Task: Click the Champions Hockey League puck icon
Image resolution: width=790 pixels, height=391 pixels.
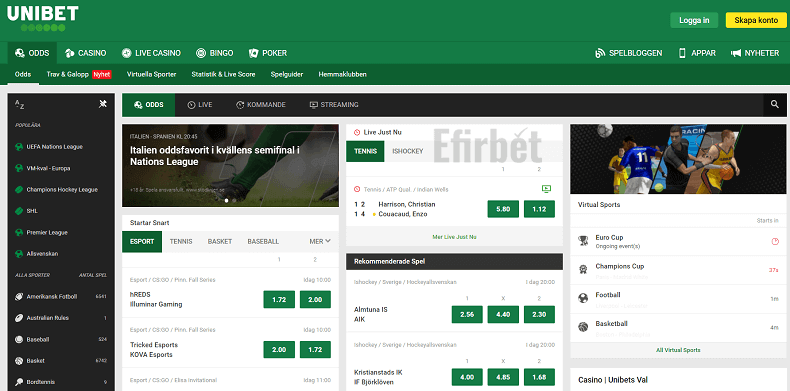Action: click(x=19, y=189)
